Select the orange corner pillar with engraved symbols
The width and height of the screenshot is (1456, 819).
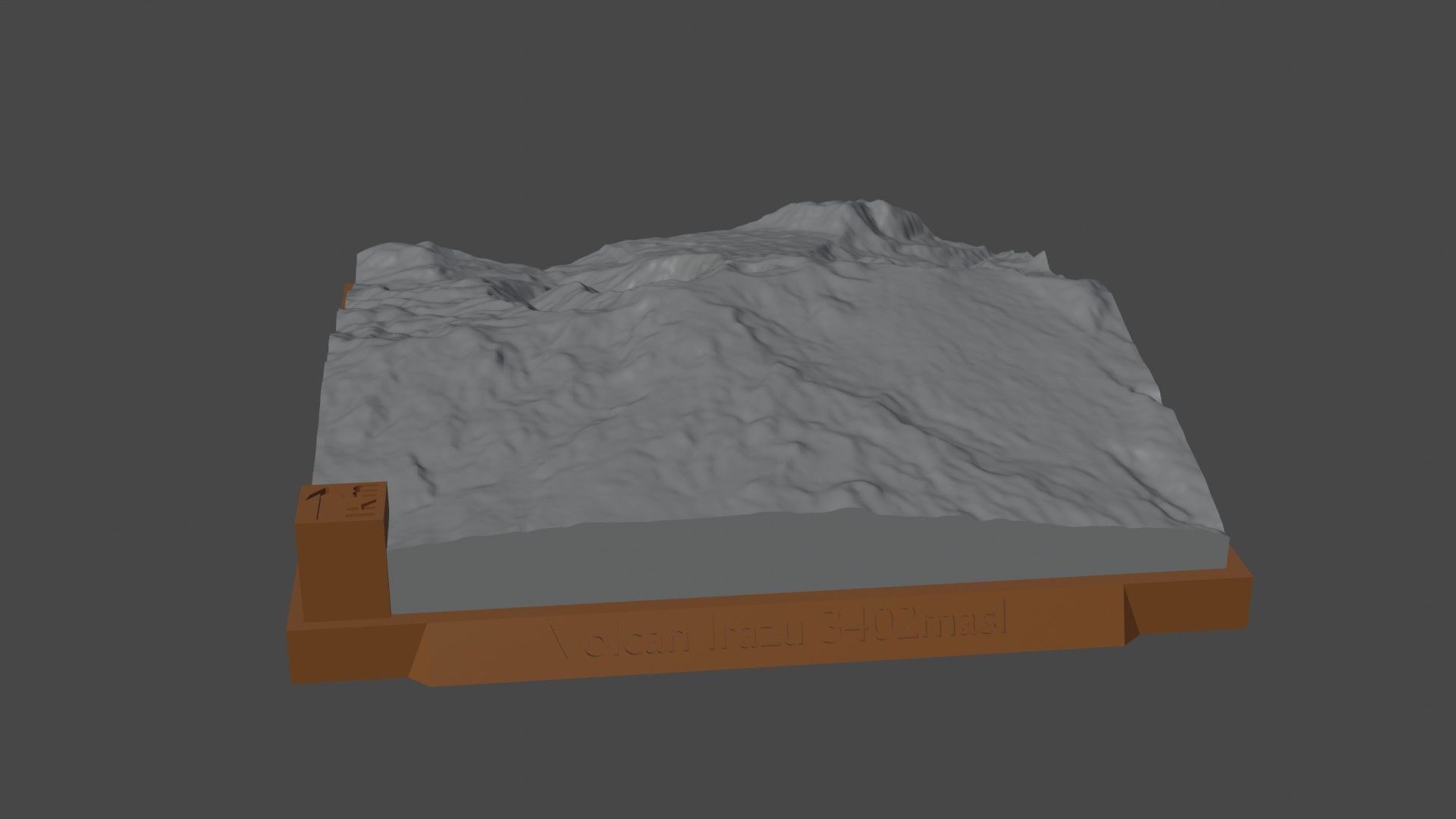(342, 551)
